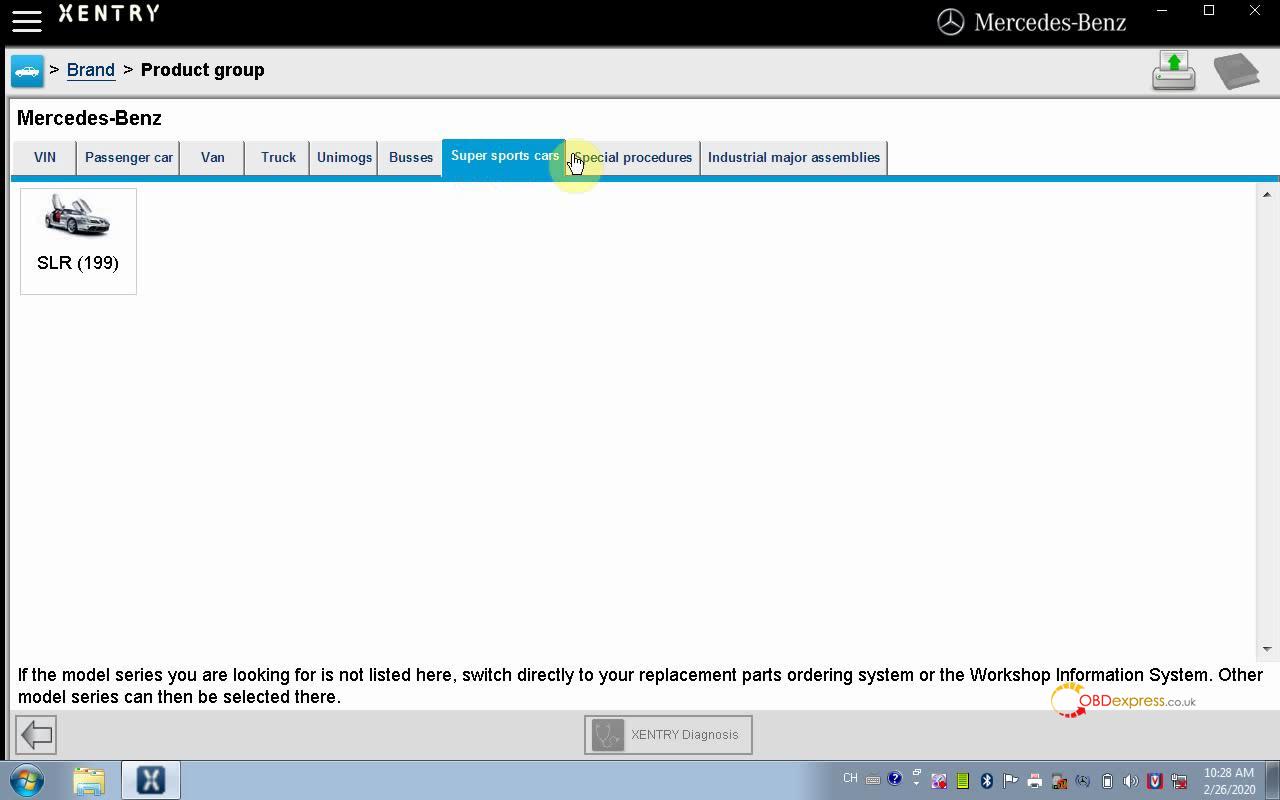The width and height of the screenshot is (1280, 800).
Task: Switch to Industrial major assemblies tab
Action: point(794,157)
